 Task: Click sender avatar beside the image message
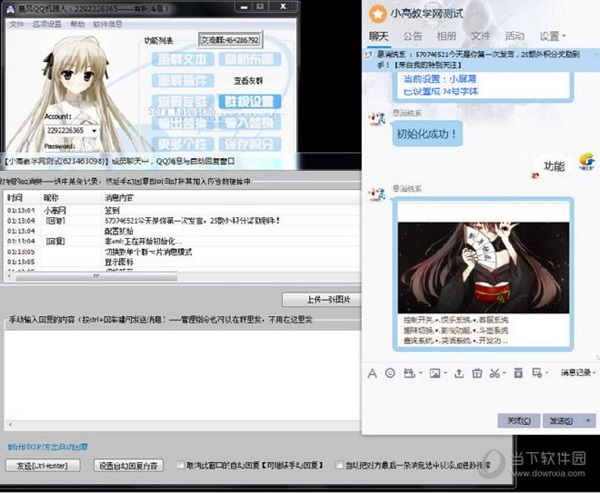(377, 194)
